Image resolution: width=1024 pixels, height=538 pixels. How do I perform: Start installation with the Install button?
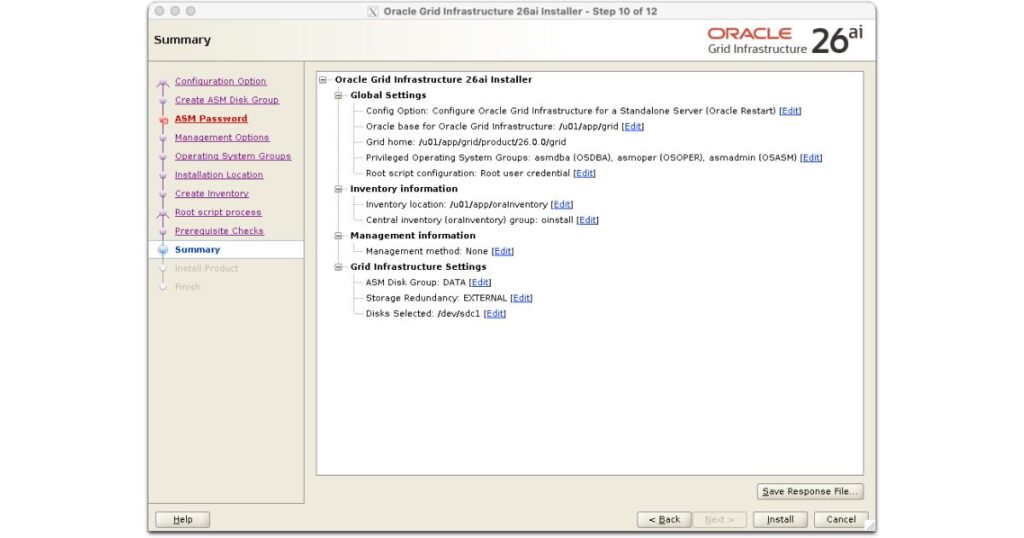780,520
